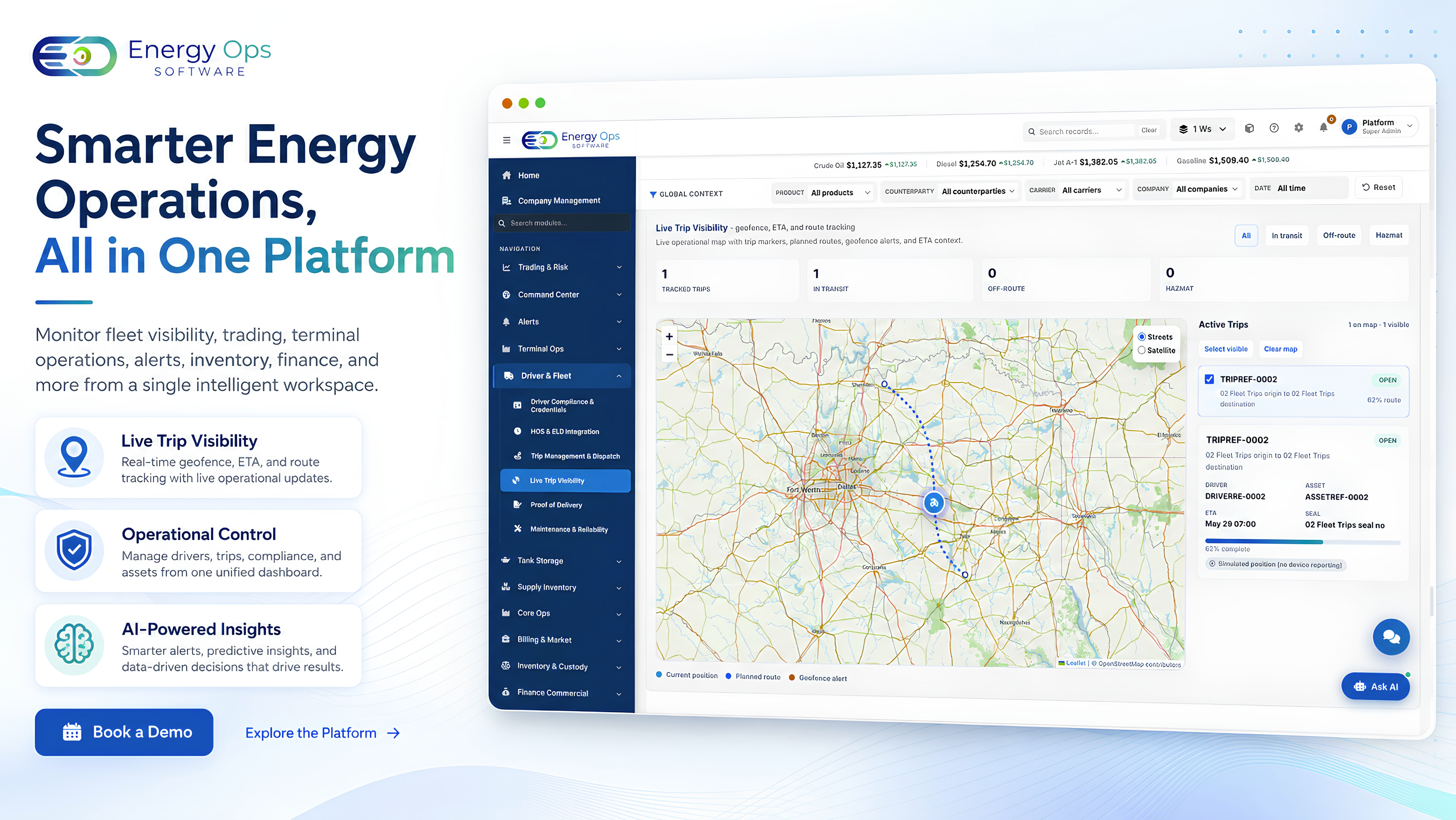Click the HOS & ELD Integration clock icon

click(x=517, y=431)
